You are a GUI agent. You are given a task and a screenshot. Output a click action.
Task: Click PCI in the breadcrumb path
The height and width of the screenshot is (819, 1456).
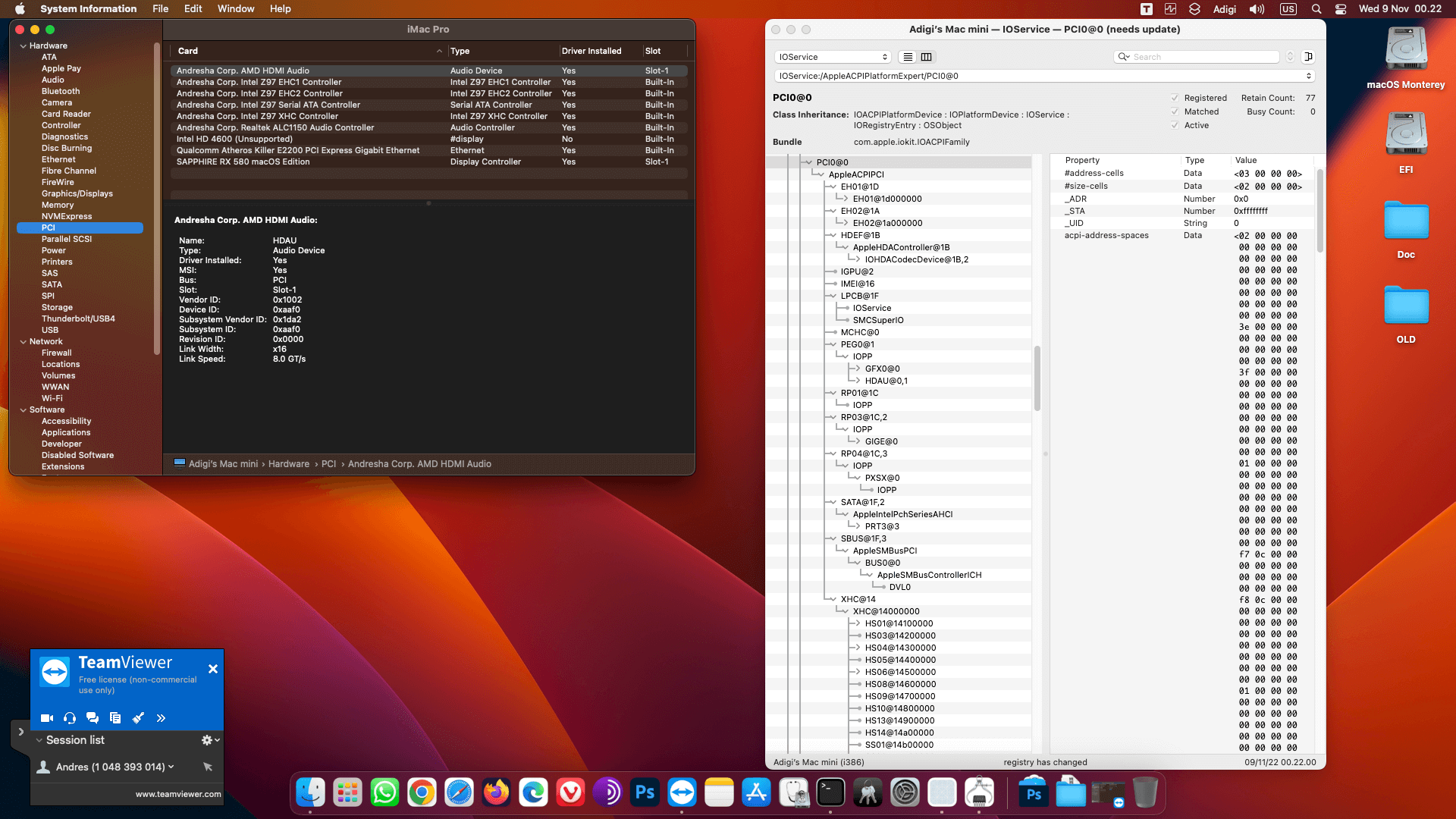pos(328,463)
